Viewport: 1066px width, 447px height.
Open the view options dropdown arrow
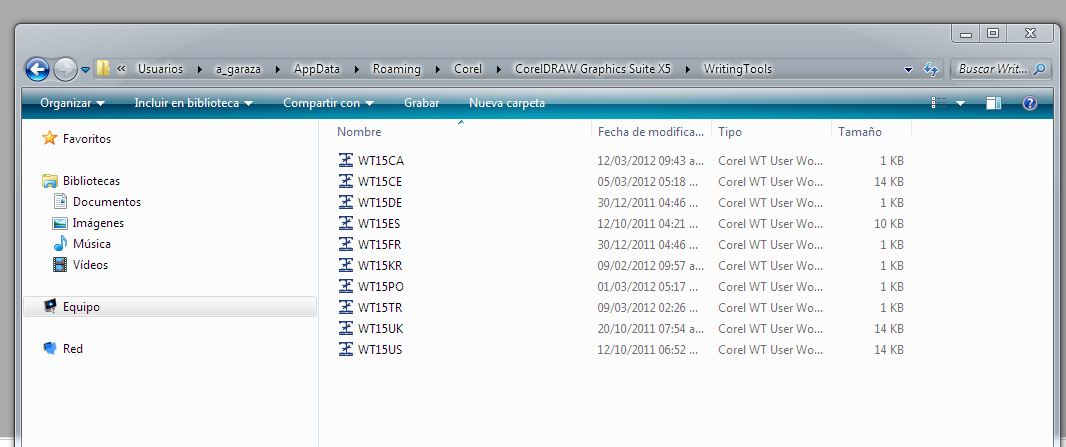tap(960, 103)
